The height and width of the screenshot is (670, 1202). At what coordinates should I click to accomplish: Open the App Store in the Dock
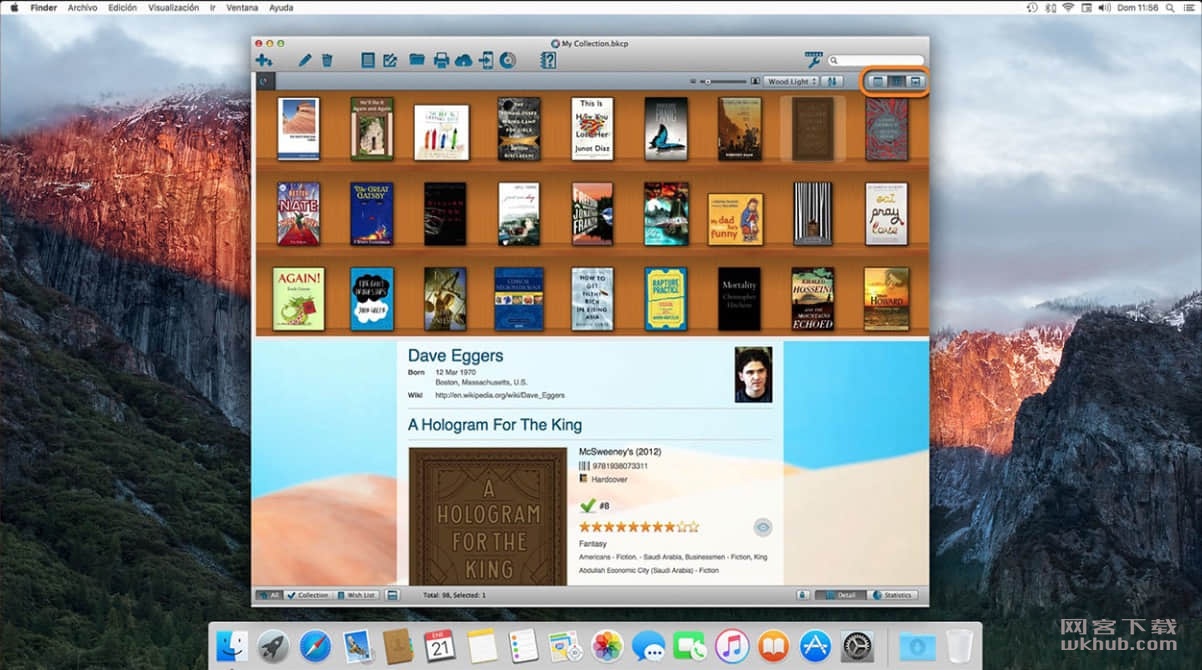(815, 645)
